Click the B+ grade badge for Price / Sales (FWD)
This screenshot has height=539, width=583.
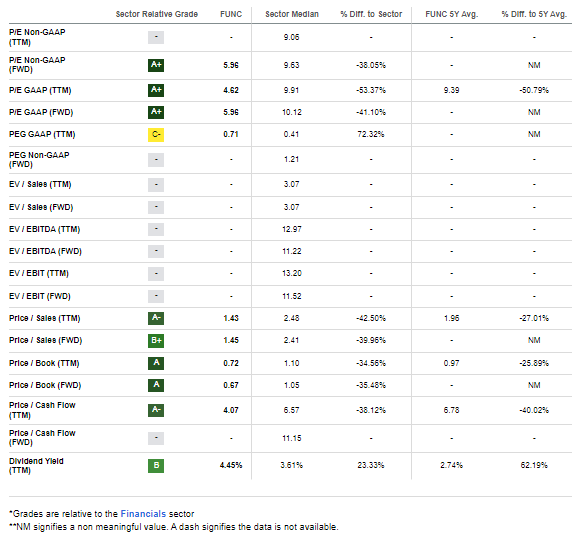tap(156, 340)
